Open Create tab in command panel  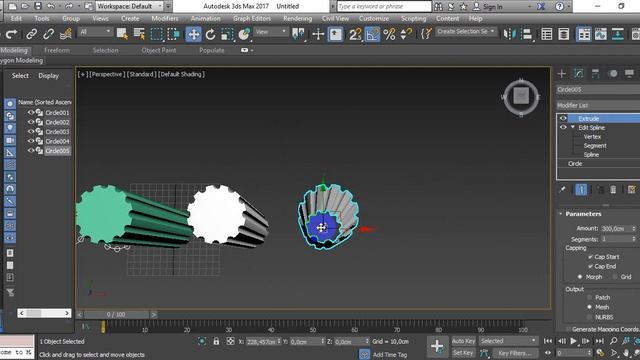pyautogui.click(x=562, y=73)
